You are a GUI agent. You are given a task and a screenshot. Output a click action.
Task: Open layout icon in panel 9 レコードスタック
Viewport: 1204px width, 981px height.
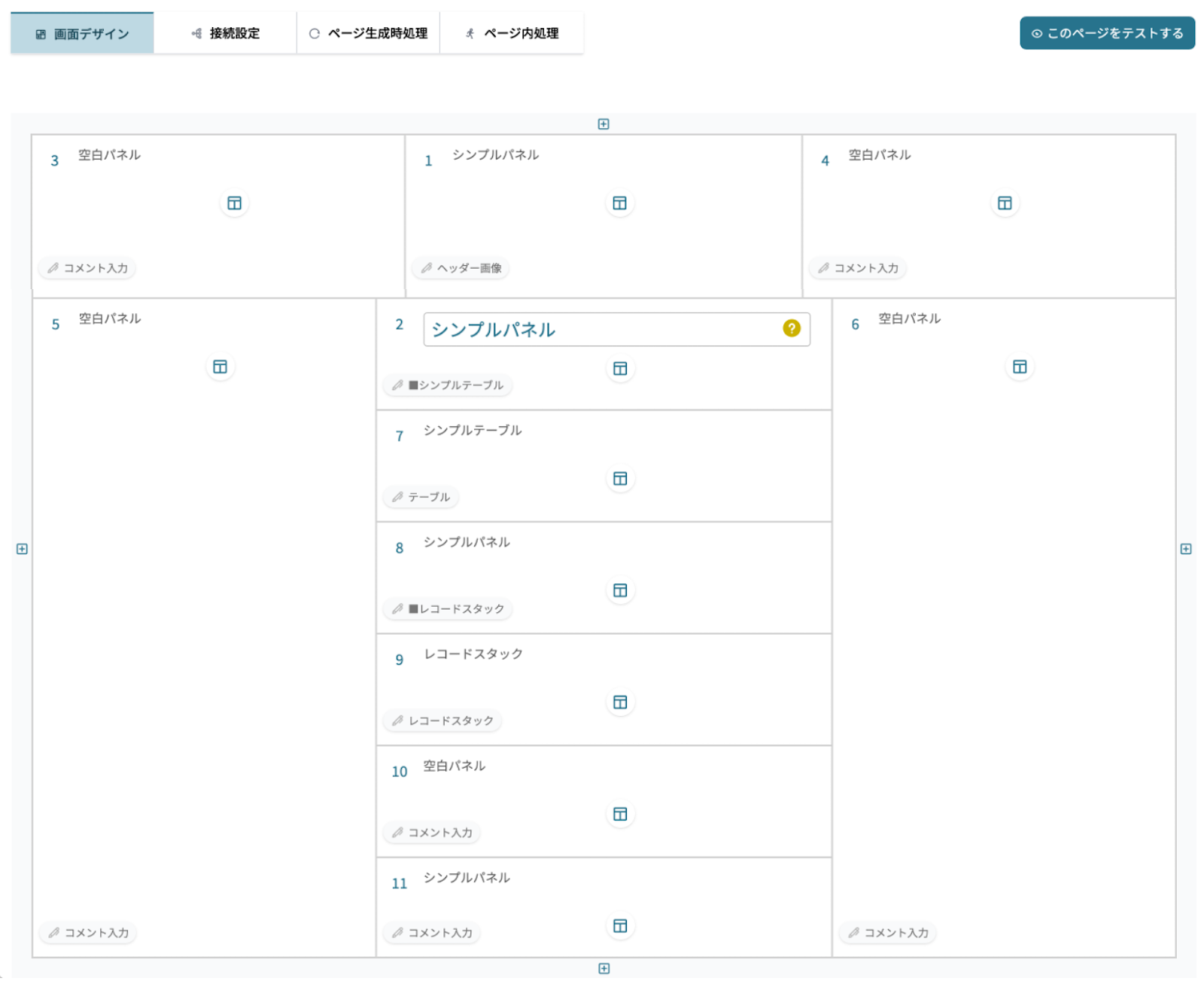tap(620, 702)
